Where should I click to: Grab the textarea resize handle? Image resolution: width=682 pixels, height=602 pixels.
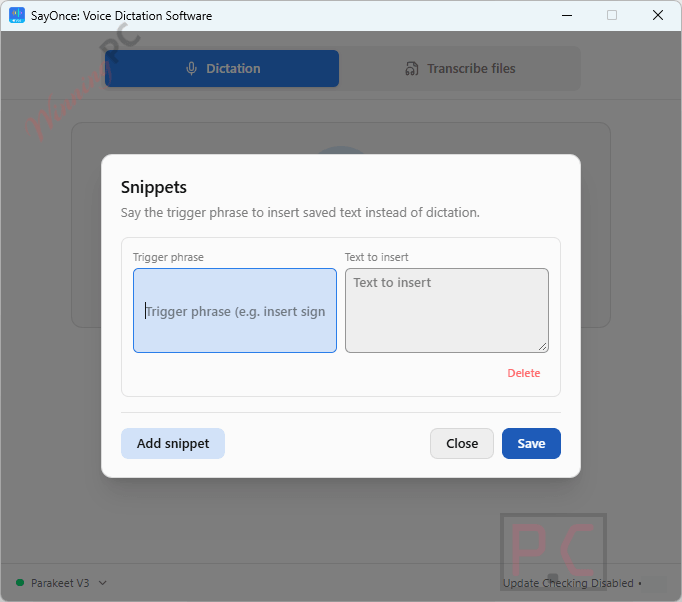click(x=543, y=347)
